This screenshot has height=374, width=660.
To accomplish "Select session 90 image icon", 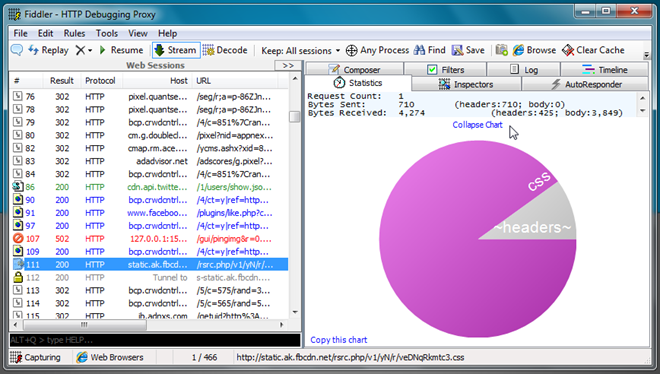I will (18, 200).
